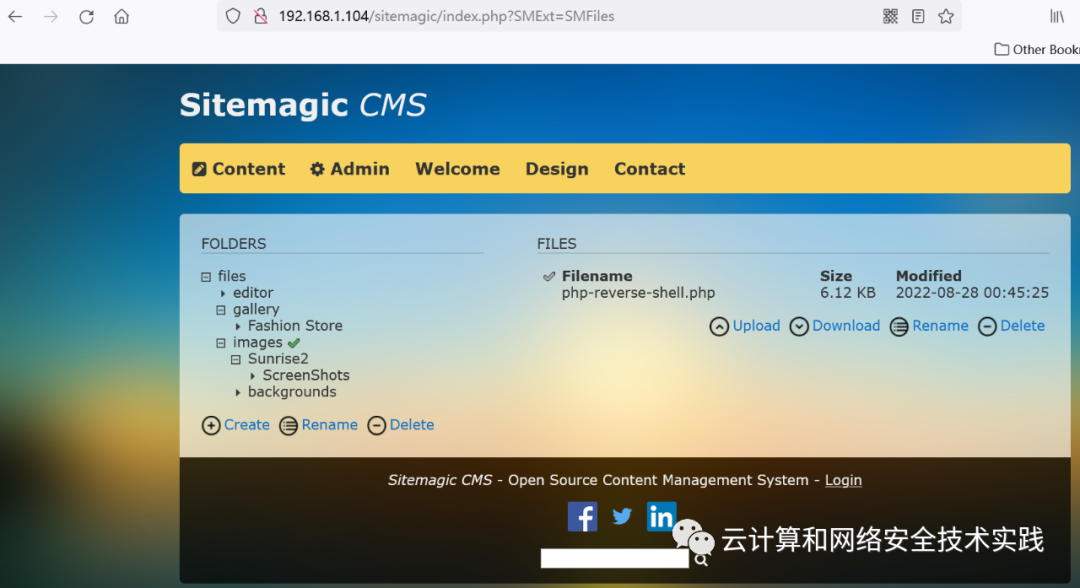Open Other Bookmarks folder
This screenshot has height=588, width=1080.
coord(1037,50)
